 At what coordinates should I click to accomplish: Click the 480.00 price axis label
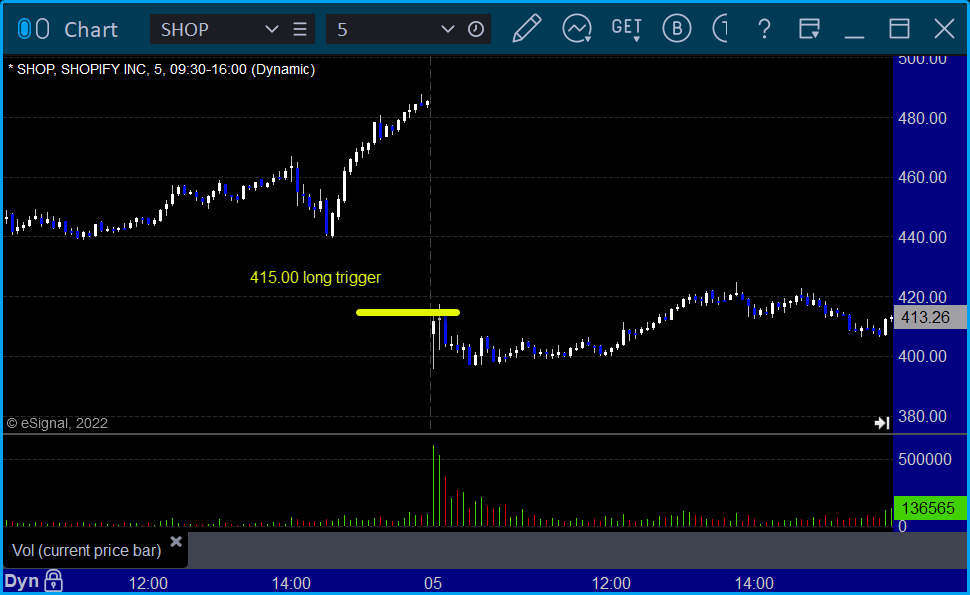pos(922,118)
